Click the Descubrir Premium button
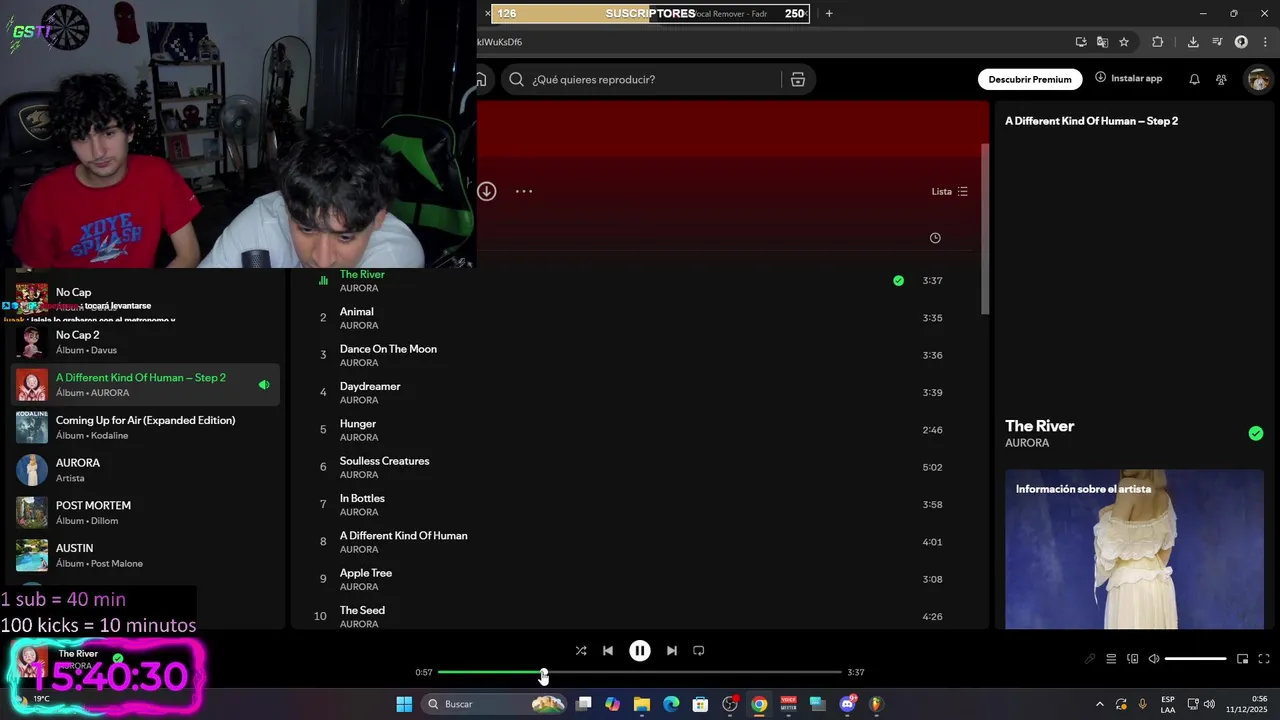This screenshot has height=720, width=1280. click(x=1030, y=79)
